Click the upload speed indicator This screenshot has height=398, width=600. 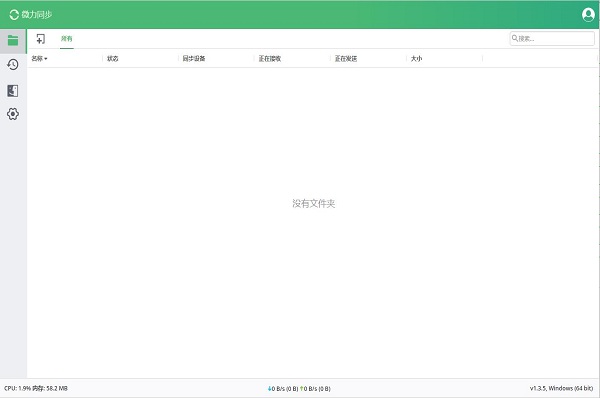point(315,389)
